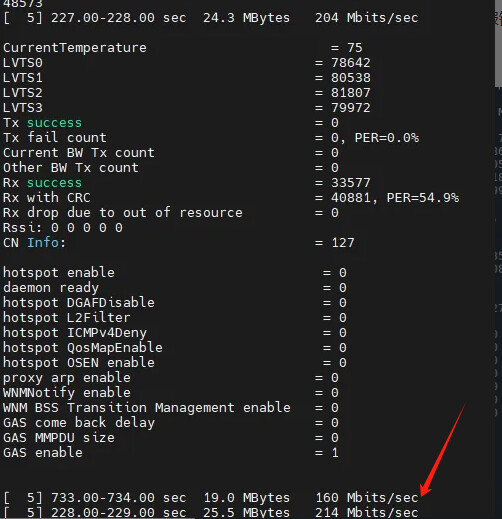This screenshot has width=502, height=519.
Task: Click 'WNM BSS Transition Management enable' line
Action: pyautogui.click(x=171, y=408)
